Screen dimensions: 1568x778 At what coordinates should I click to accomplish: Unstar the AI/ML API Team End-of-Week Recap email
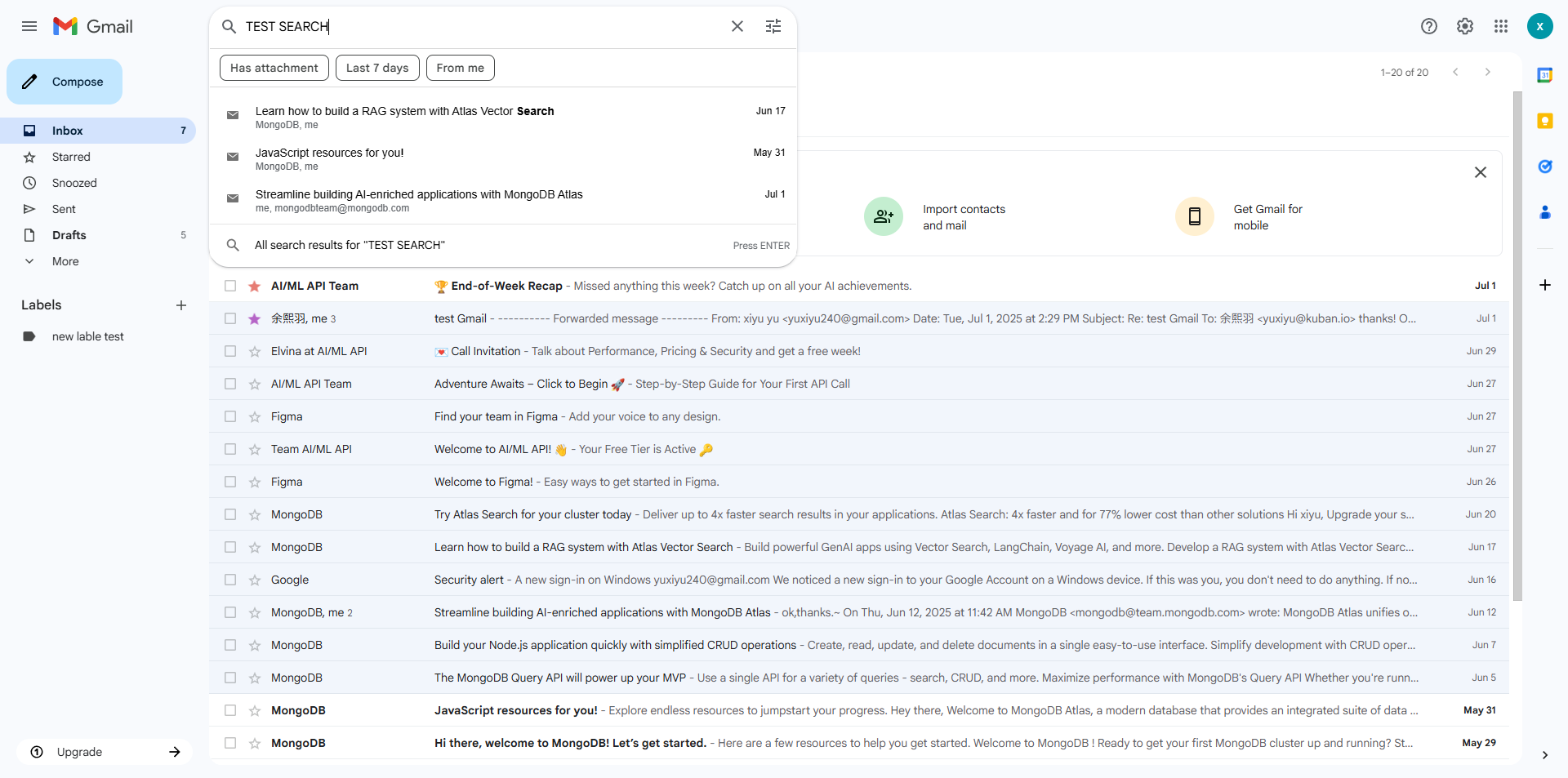255,286
